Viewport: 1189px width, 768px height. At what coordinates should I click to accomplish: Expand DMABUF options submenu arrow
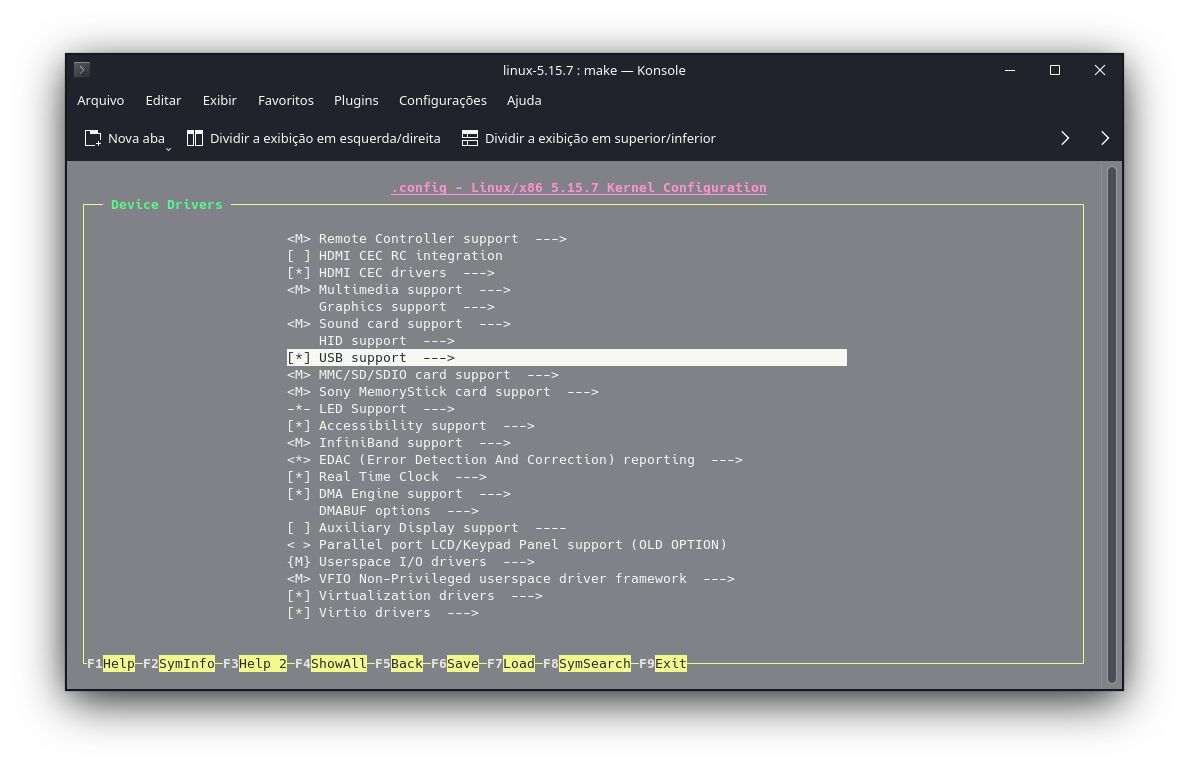pos(463,510)
